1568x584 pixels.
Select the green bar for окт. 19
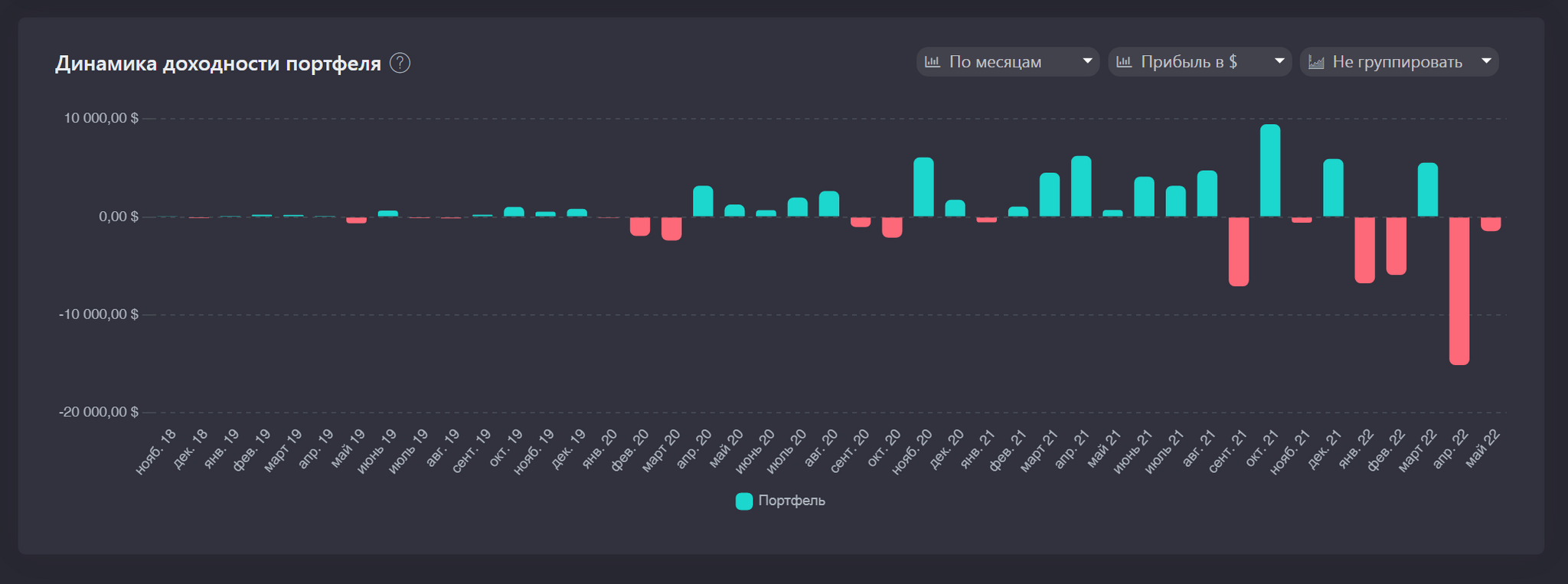click(514, 212)
